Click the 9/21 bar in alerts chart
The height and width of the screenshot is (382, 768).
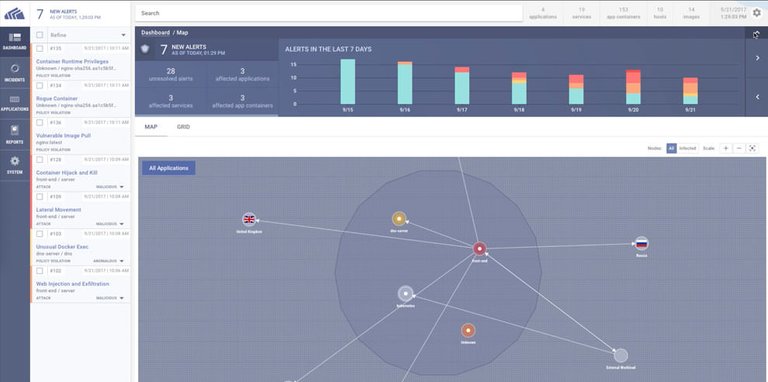(x=691, y=91)
